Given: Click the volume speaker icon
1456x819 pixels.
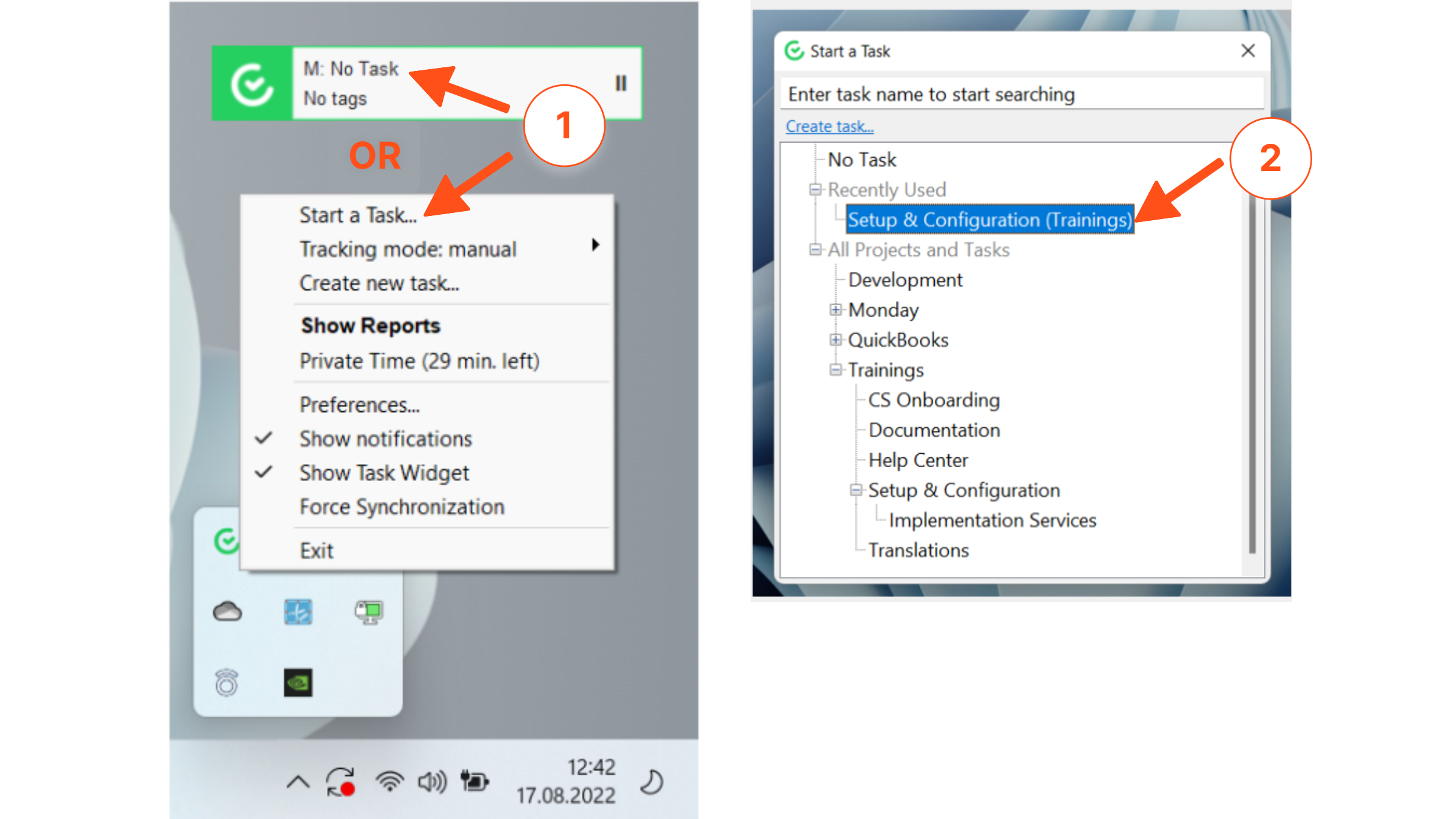Looking at the screenshot, I should [x=432, y=782].
